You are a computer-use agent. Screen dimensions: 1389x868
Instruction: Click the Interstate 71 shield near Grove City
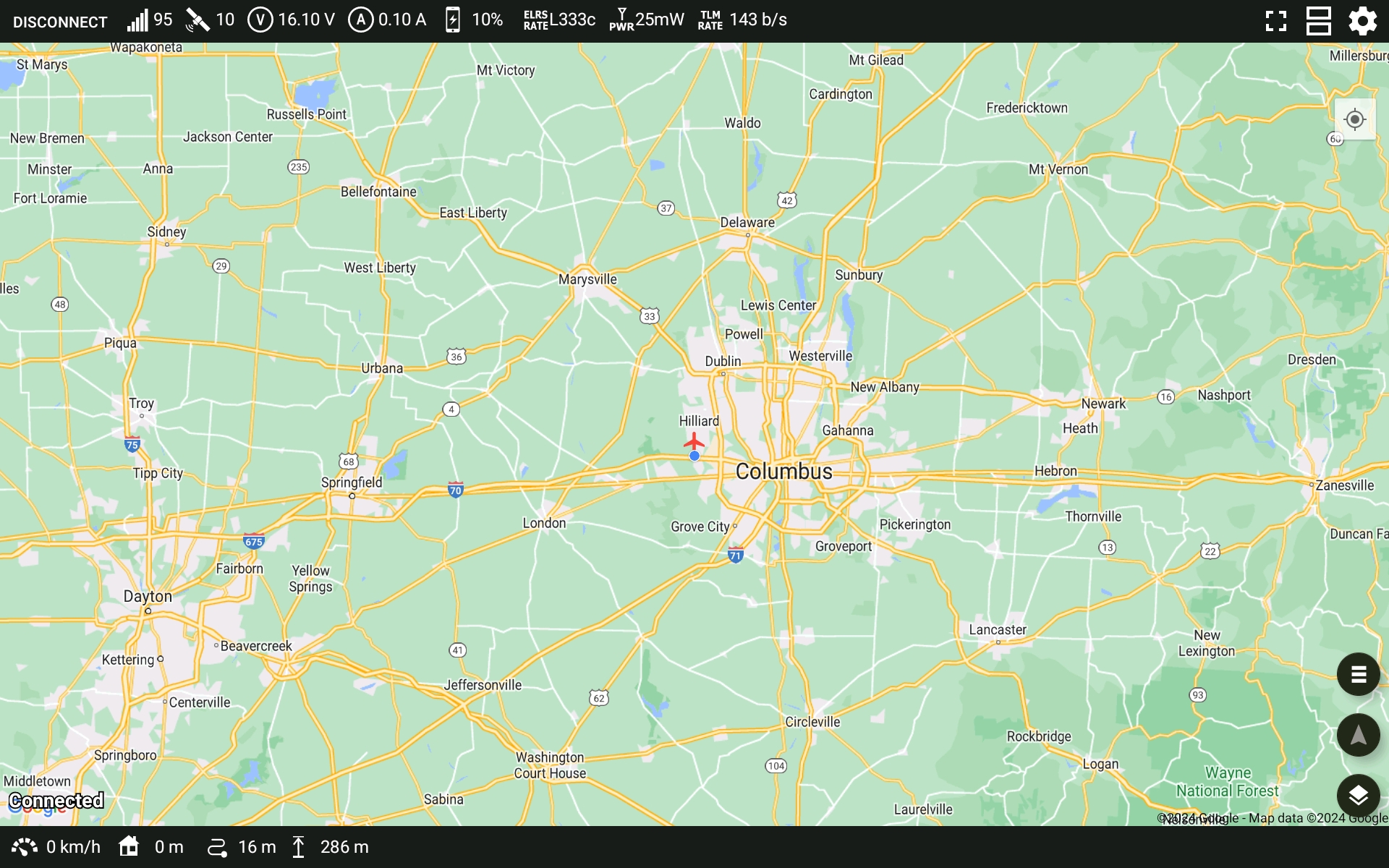[735, 555]
